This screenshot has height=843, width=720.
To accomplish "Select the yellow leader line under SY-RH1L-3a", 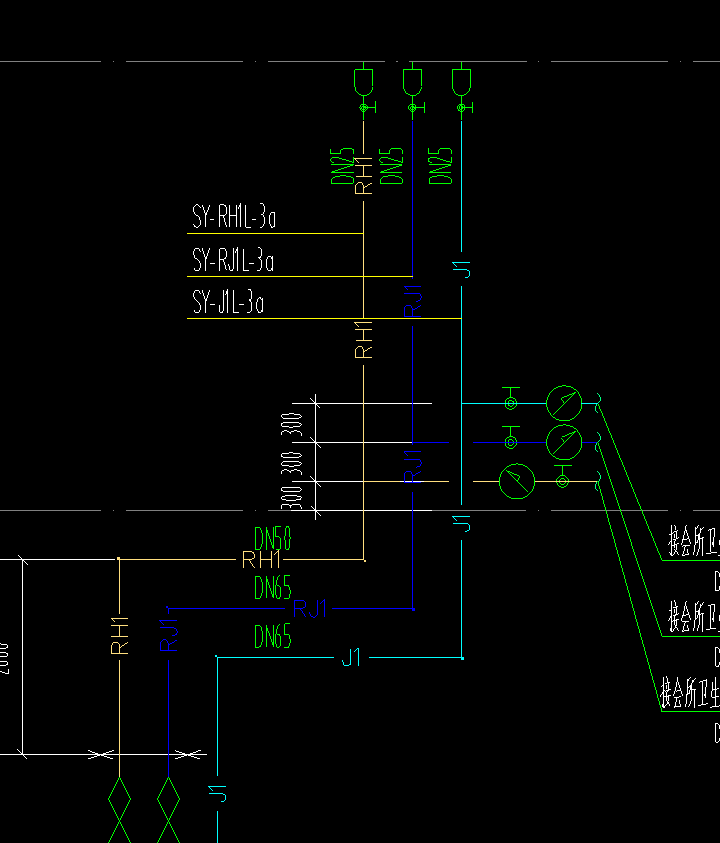I will (x=275, y=233).
